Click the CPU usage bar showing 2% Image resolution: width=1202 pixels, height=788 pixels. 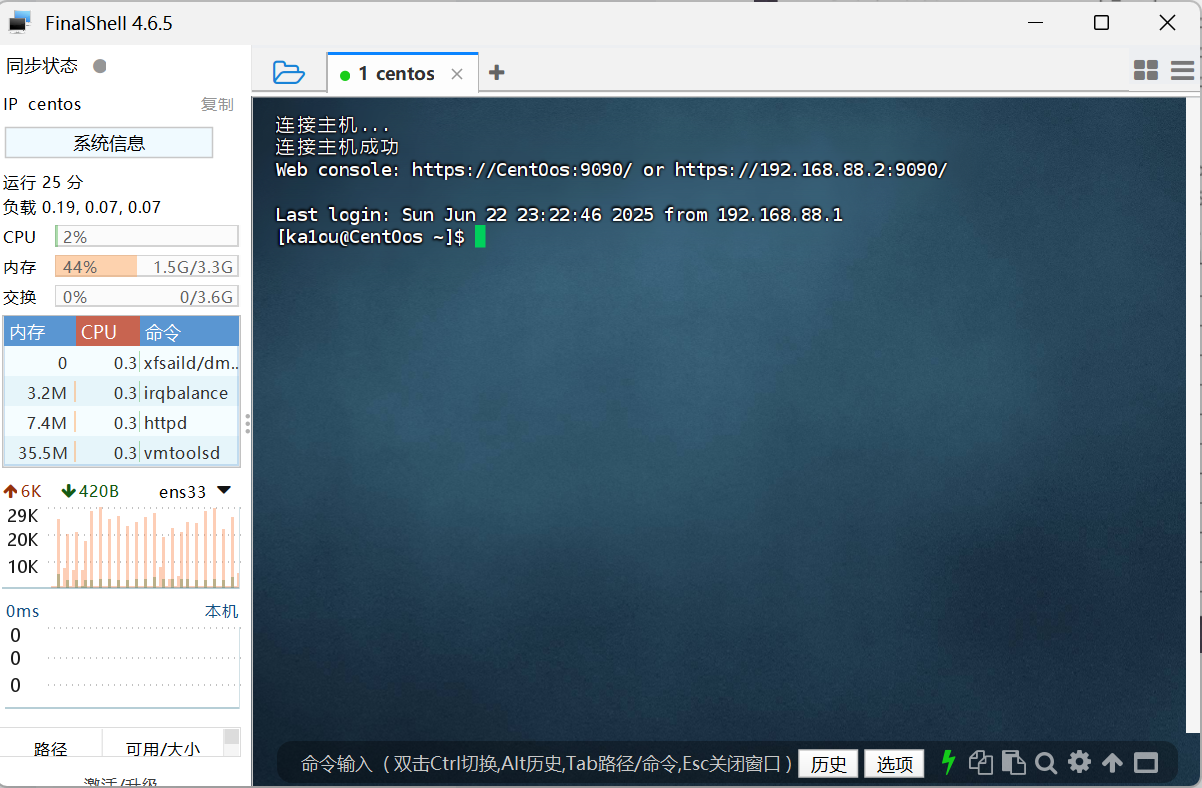tap(147, 237)
